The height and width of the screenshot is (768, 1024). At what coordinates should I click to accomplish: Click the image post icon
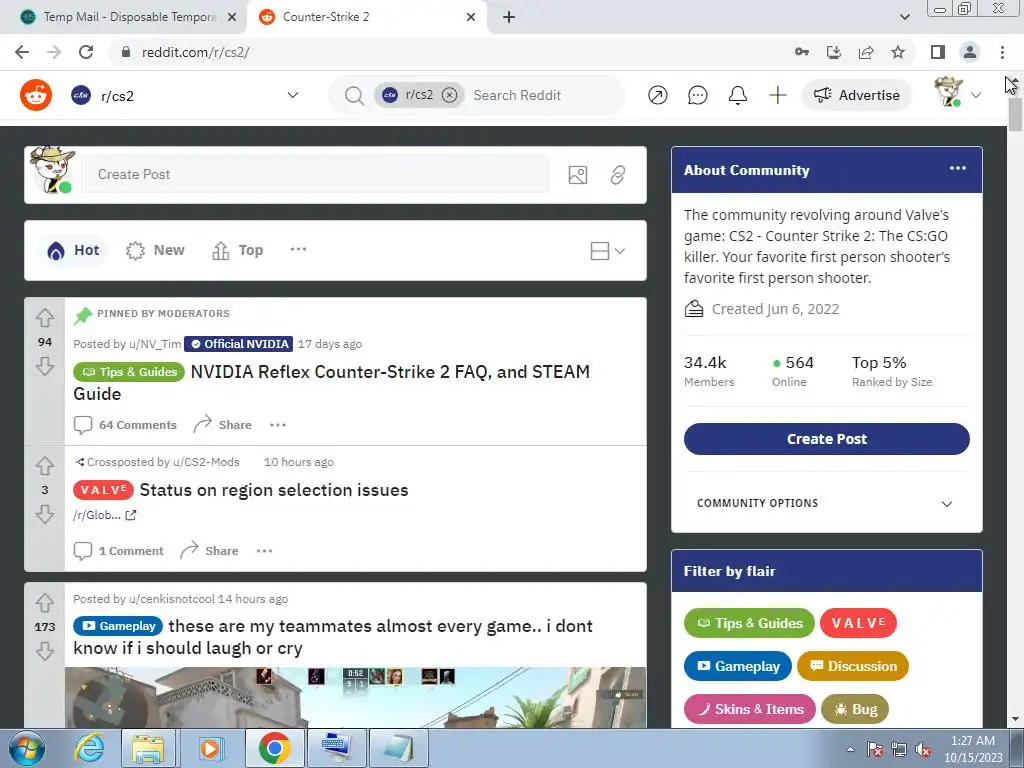577,174
